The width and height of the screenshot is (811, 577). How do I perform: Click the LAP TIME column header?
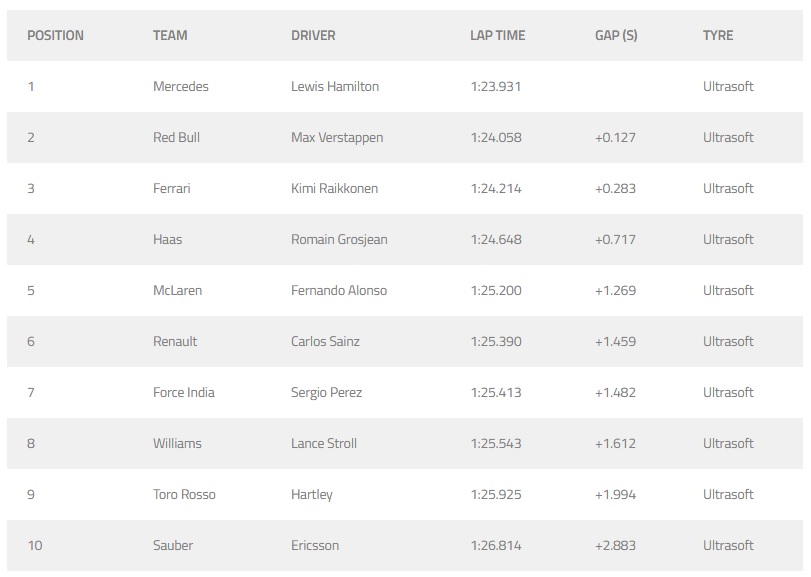pos(498,36)
